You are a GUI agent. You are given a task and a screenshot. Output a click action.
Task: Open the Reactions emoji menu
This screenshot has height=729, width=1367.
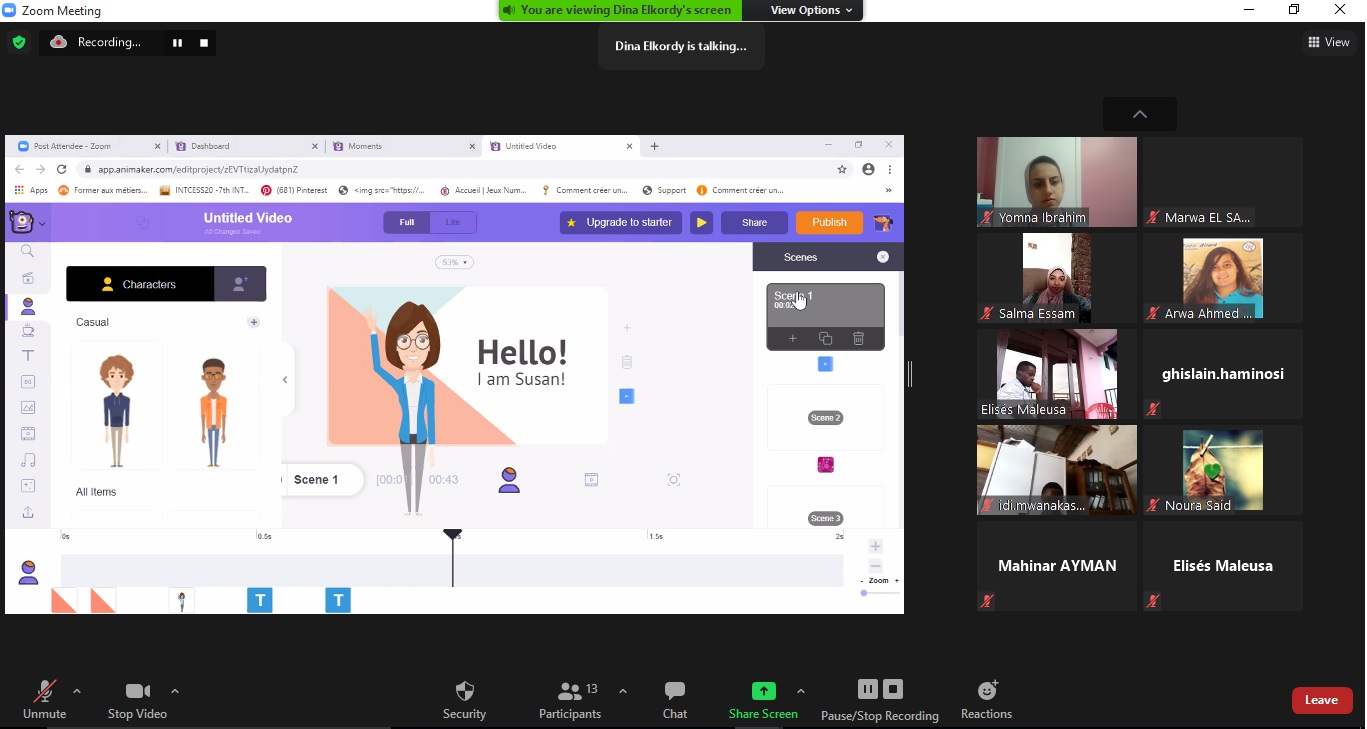coord(986,699)
